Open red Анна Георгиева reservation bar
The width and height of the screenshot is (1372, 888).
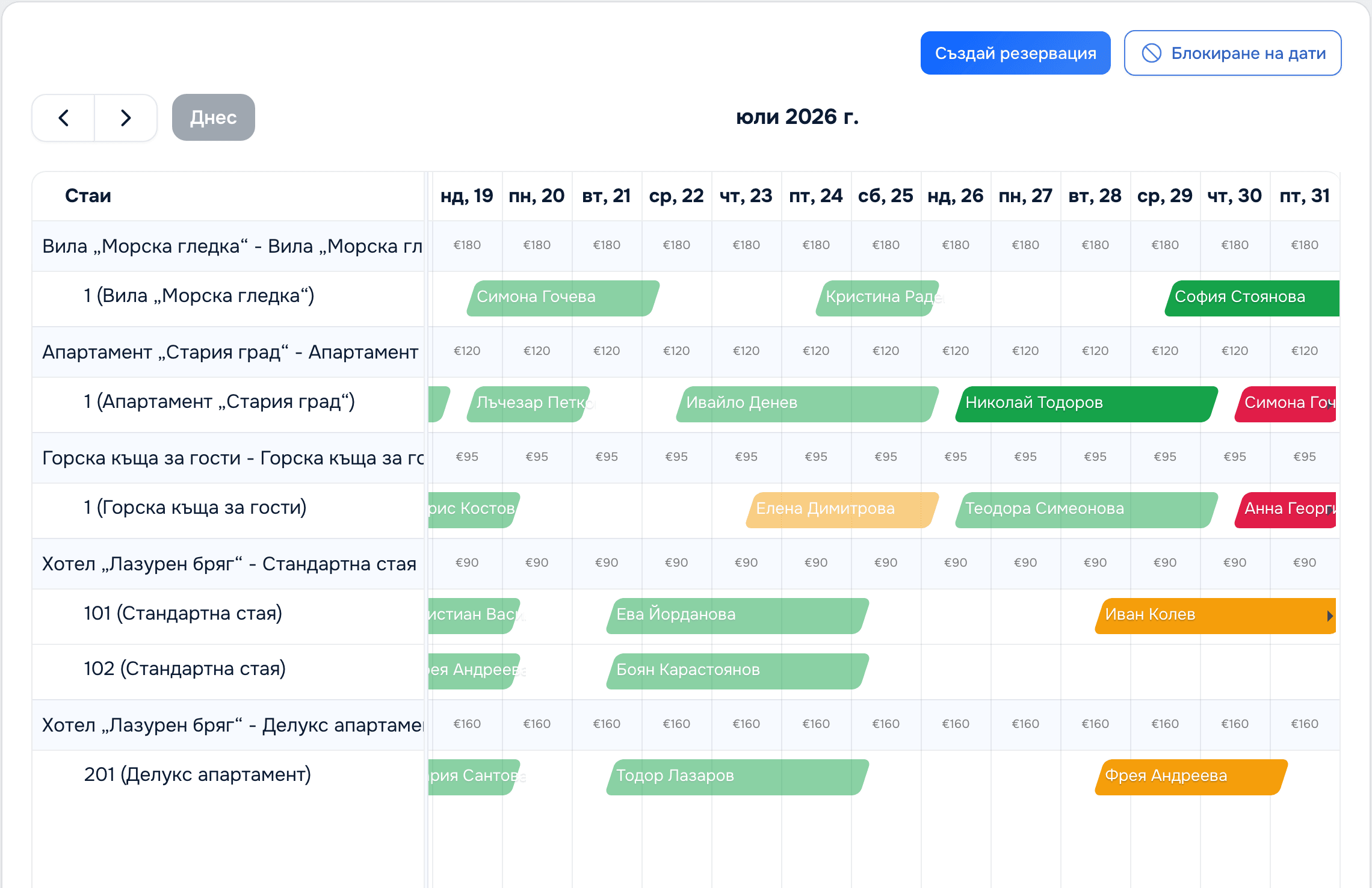click(x=1285, y=510)
